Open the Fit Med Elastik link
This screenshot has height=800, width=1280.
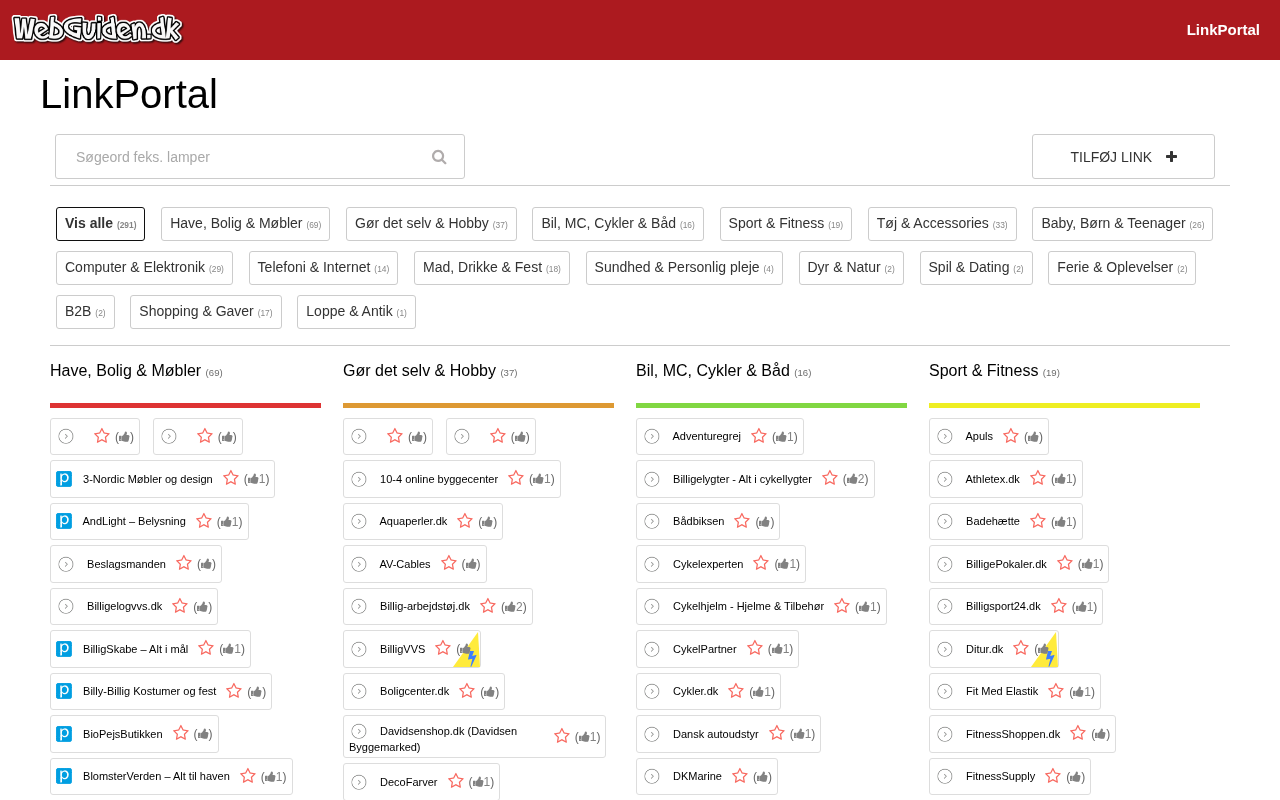1002,692
